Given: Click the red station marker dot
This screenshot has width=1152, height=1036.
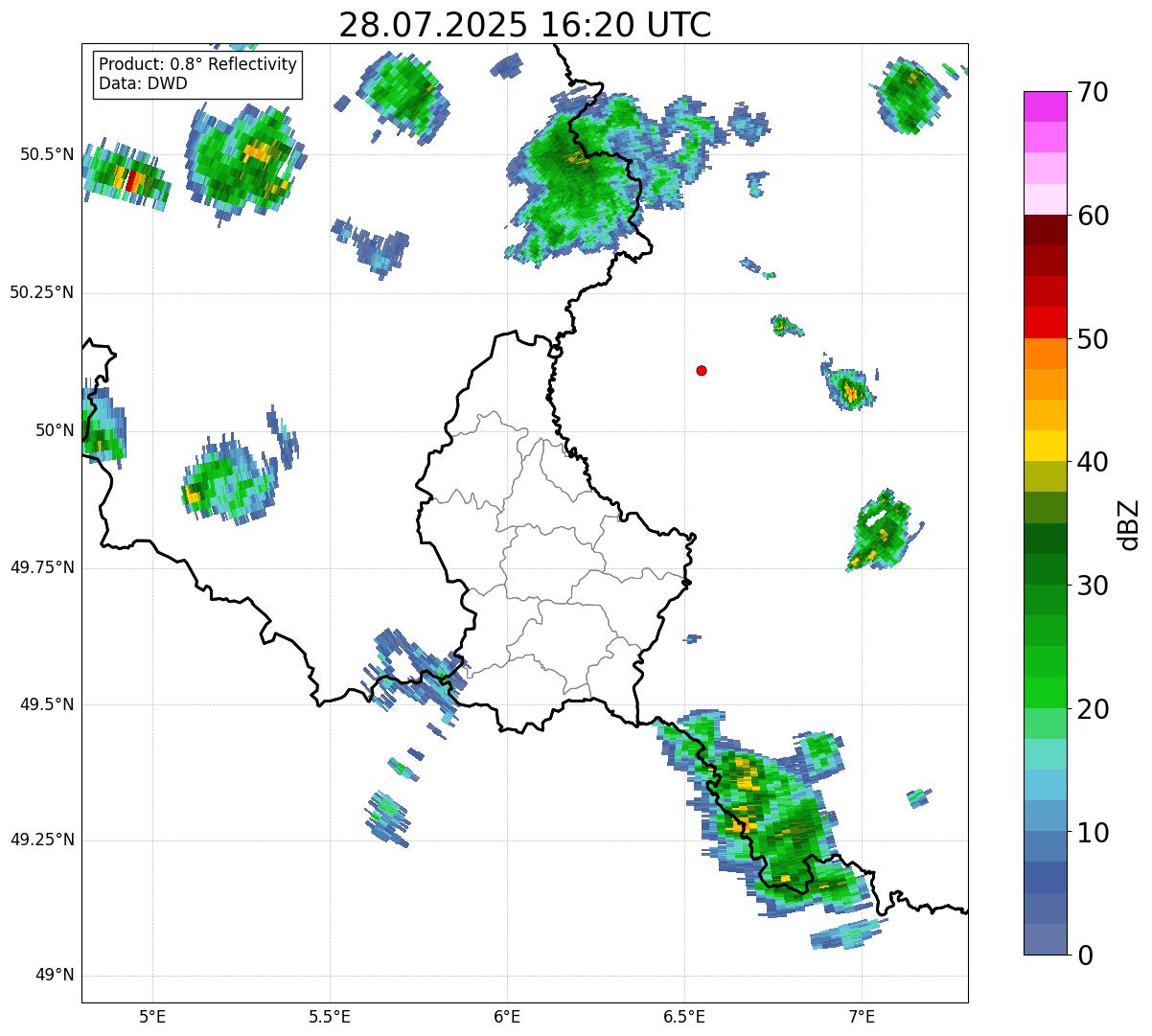Looking at the screenshot, I should click(x=702, y=370).
